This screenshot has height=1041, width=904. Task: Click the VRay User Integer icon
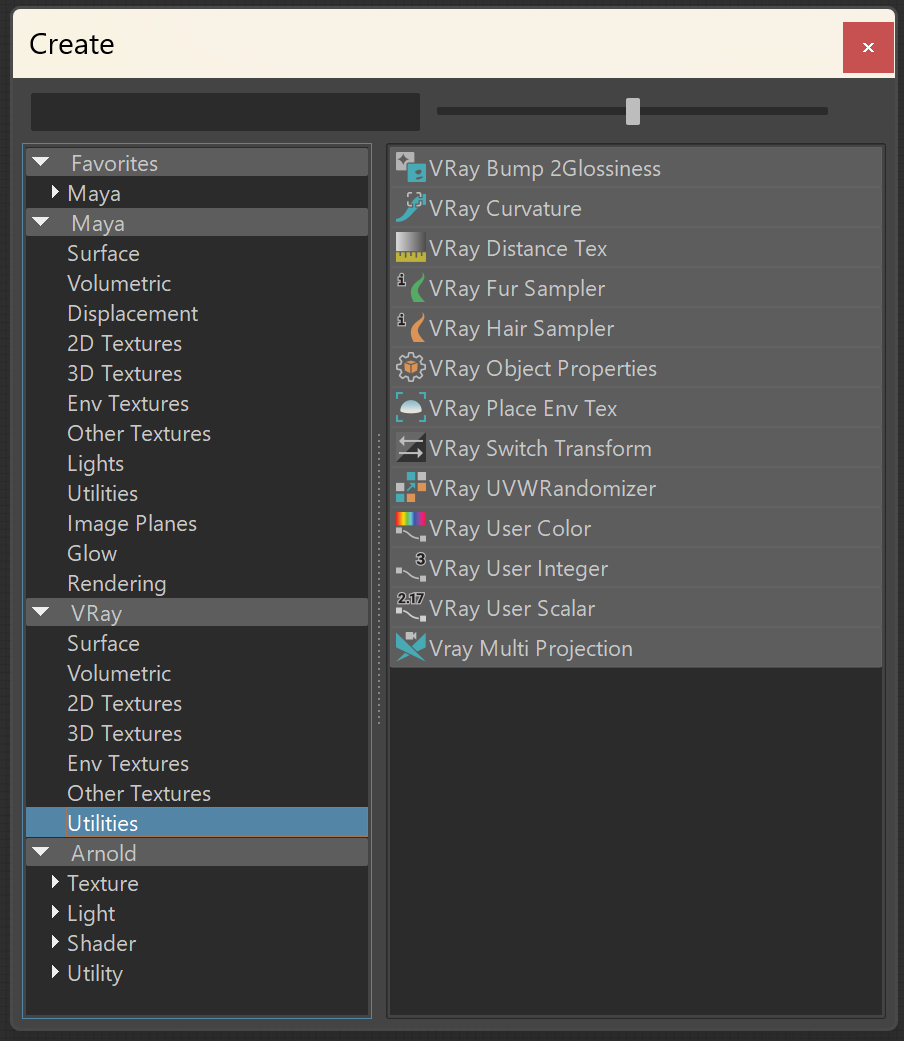tap(411, 568)
